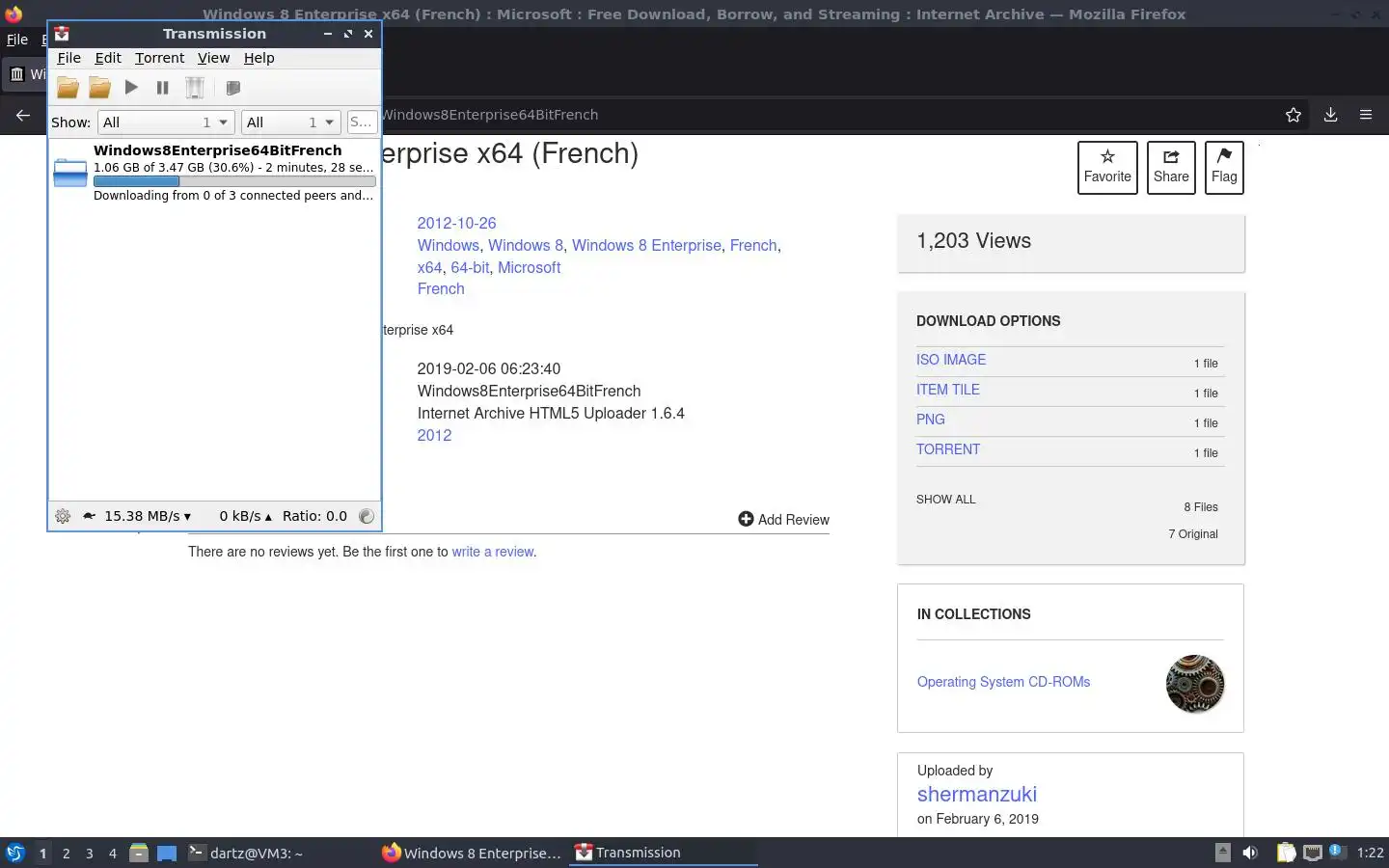The height and width of the screenshot is (868, 1389).
Task: Open Transmission Help menu
Action: point(259,58)
